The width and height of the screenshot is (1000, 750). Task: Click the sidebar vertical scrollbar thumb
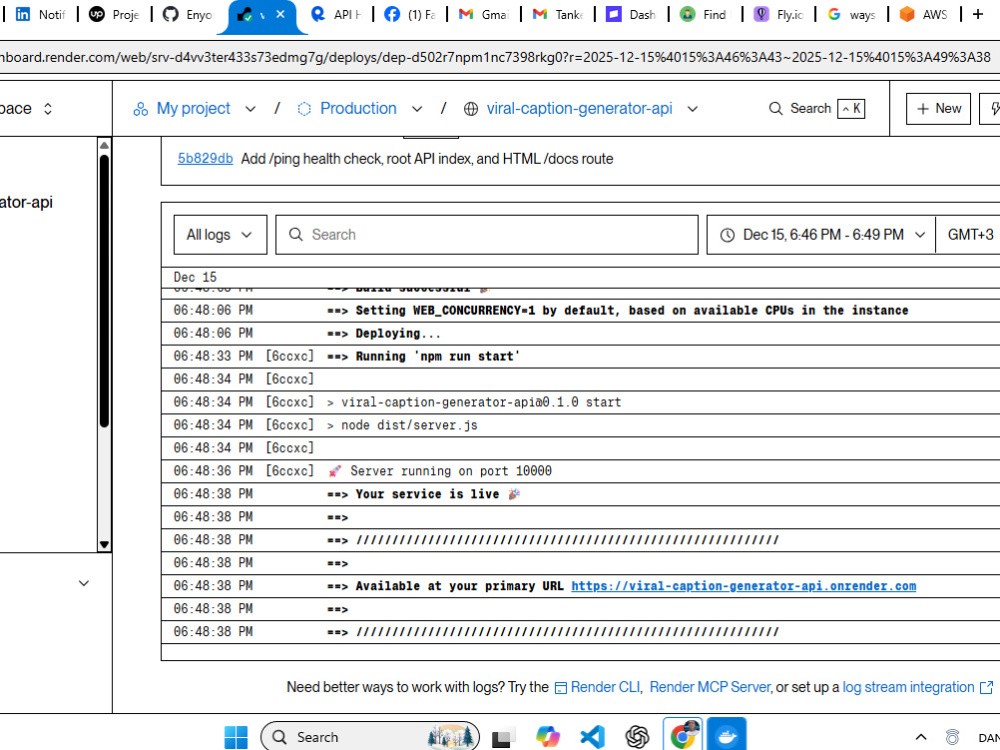pyautogui.click(x=105, y=291)
